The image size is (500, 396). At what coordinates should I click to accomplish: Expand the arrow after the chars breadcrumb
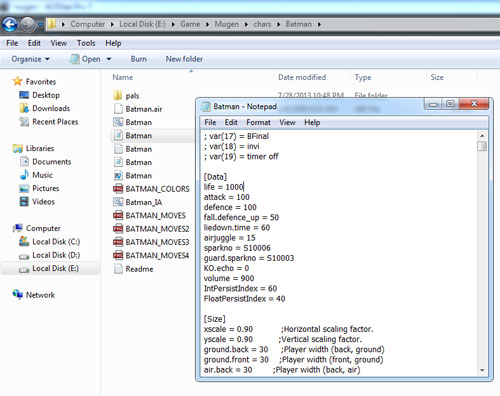(x=279, y=24)
